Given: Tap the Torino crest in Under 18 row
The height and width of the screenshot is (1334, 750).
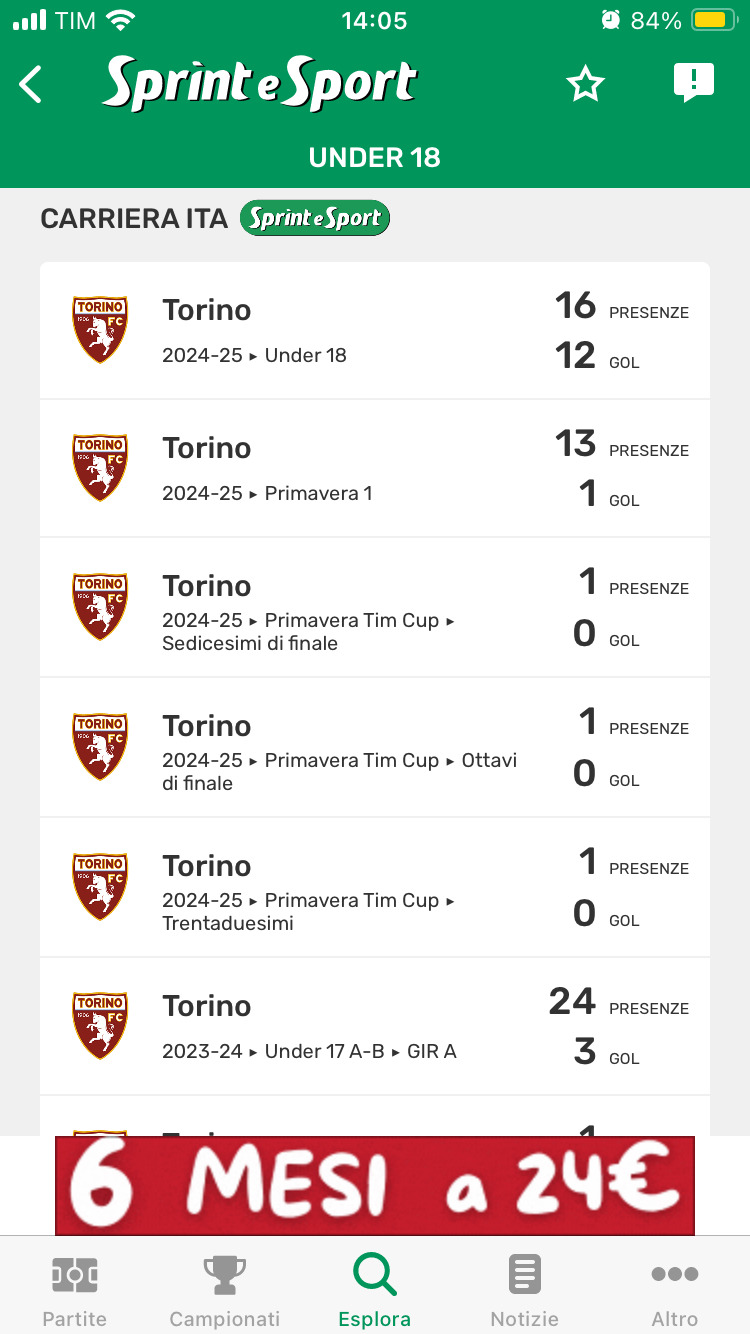Looking at the screenshot, I should (100, 329).
